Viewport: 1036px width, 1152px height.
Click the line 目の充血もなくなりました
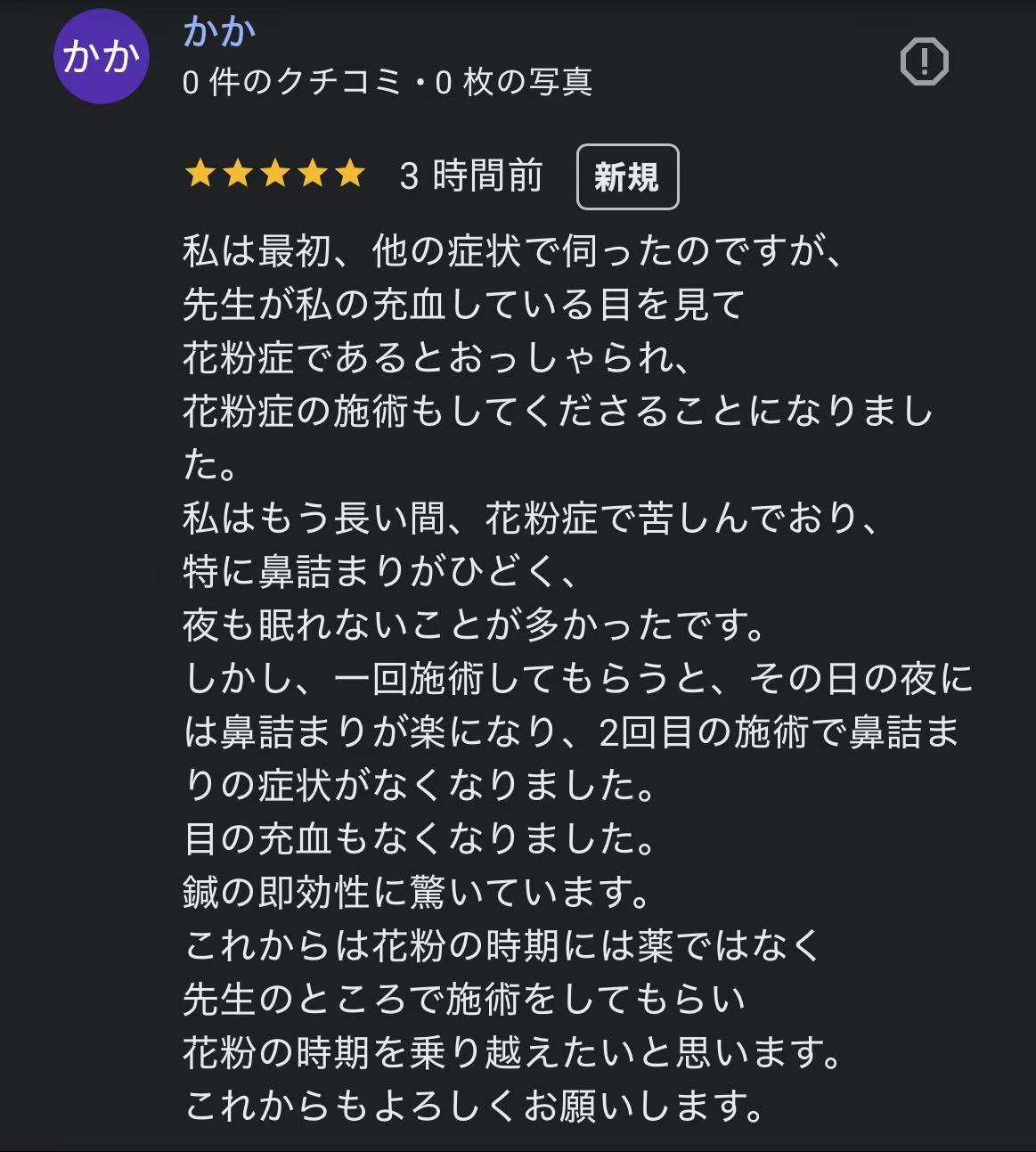point(420,838)
